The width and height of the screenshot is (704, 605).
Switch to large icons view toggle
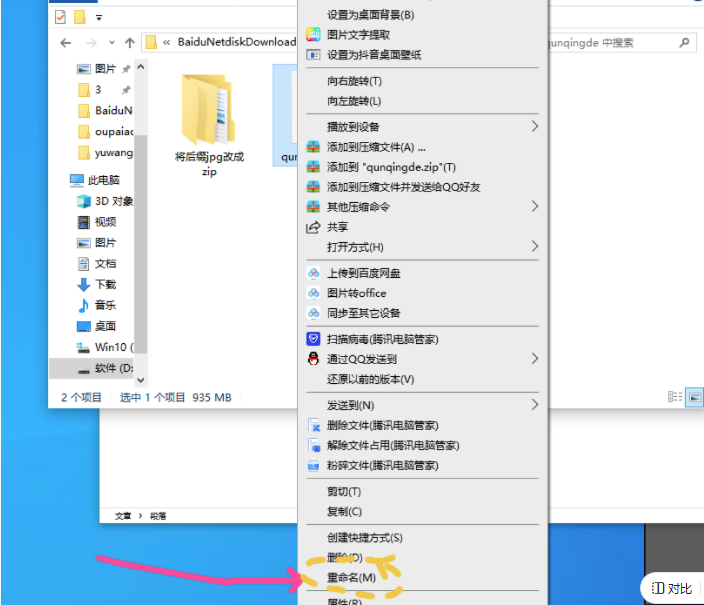[x=695, y=397]
